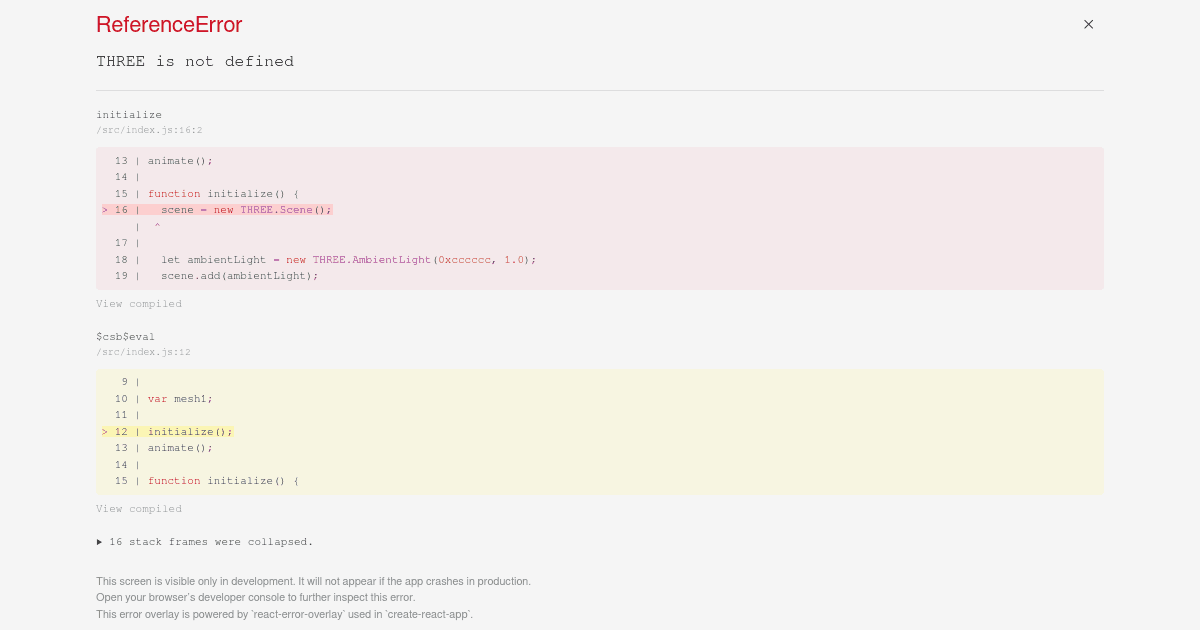
Task: Click the disclosure triangle before collapsed frames text
Action: 100,541
